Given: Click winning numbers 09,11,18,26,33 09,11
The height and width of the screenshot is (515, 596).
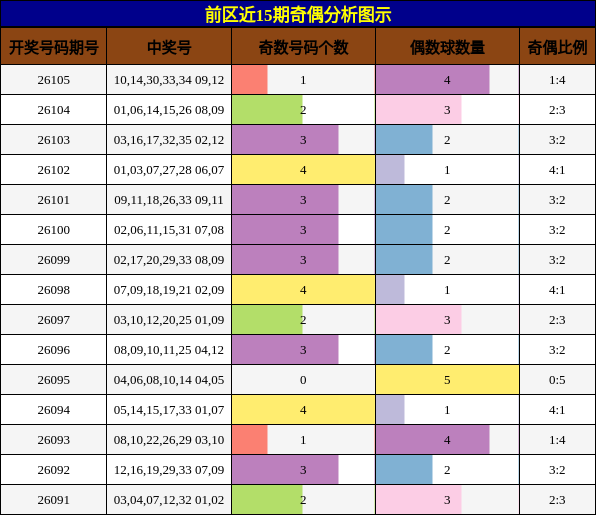Looking at the screenshot, I should (x=169, y=200).
